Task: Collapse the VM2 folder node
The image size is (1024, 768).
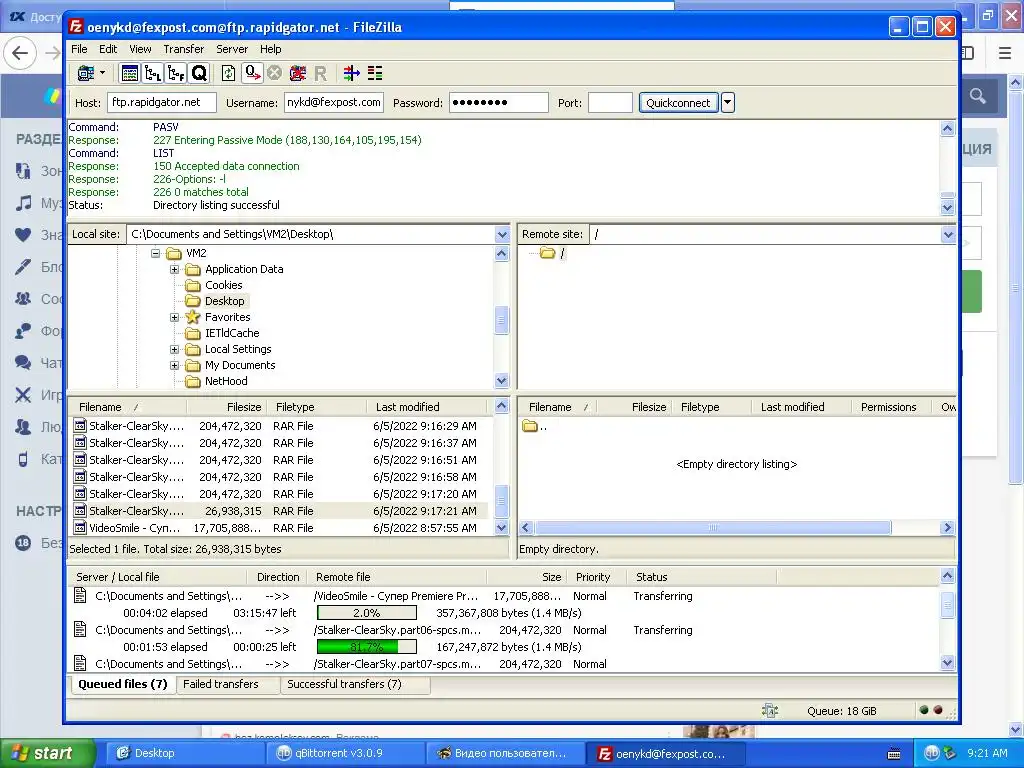Action: coord(155,253)
